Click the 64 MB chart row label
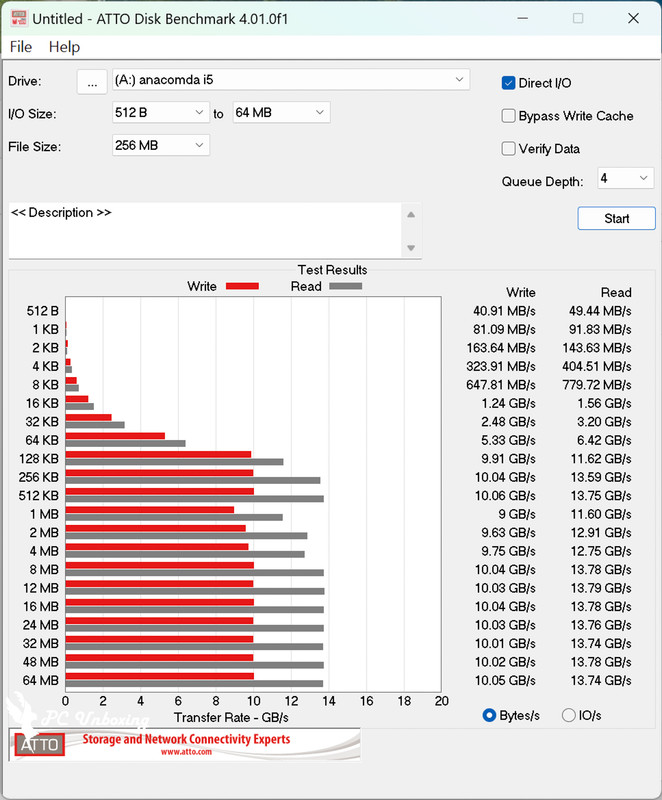This screenshot has width=662, height=800. coord(41,680)
